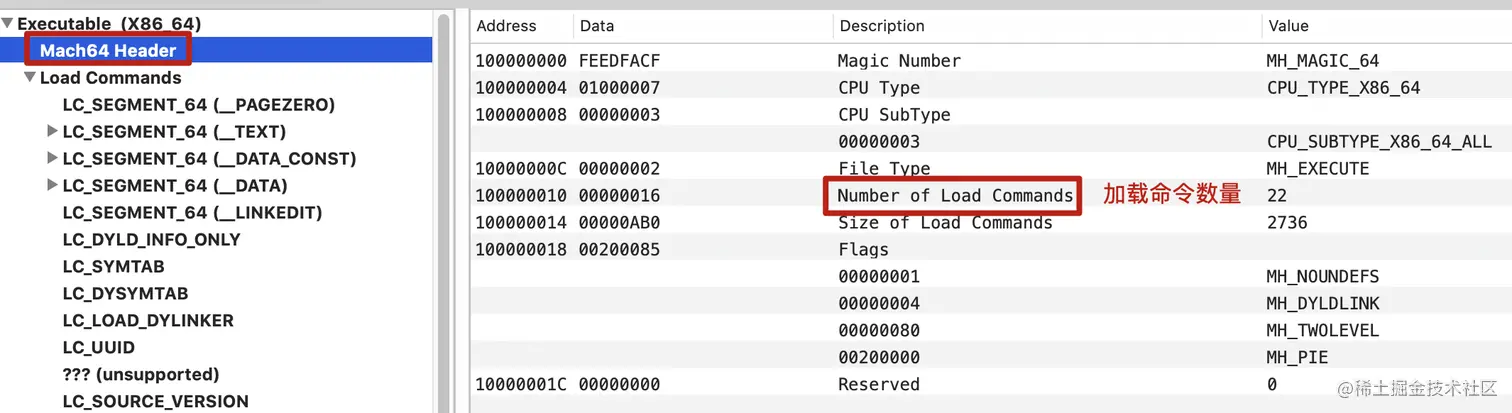Select 00200000 flag description cell

pyautogui.click(x=879, y=357)
